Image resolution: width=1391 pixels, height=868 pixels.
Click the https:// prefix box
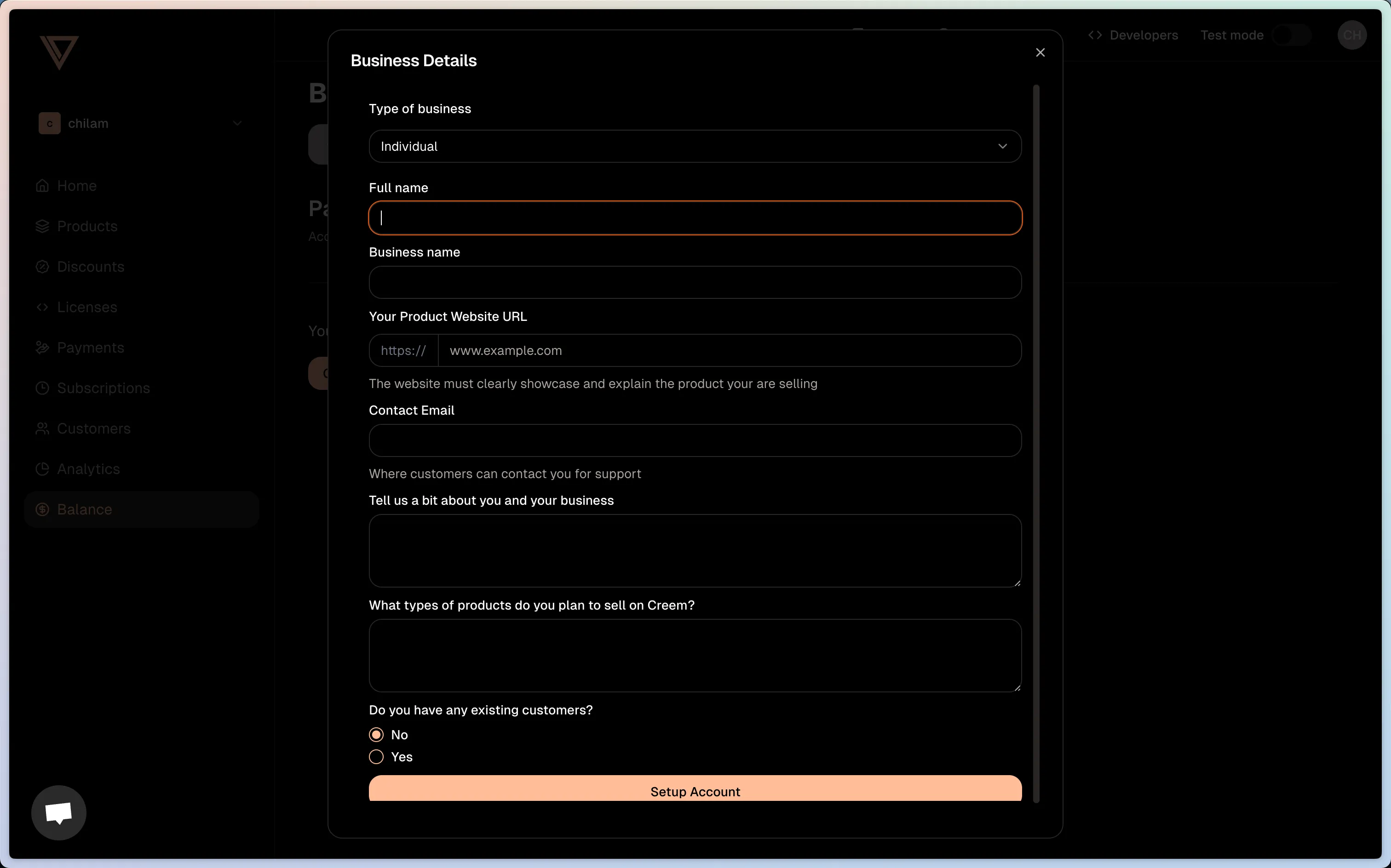click(x=404, y=350)
